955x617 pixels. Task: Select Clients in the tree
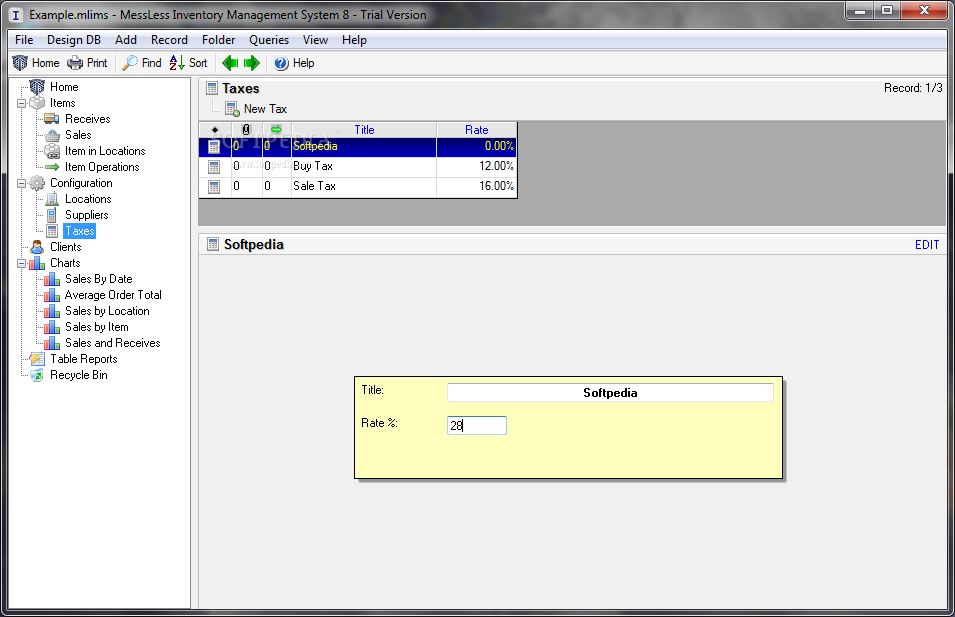pos(66,247)
